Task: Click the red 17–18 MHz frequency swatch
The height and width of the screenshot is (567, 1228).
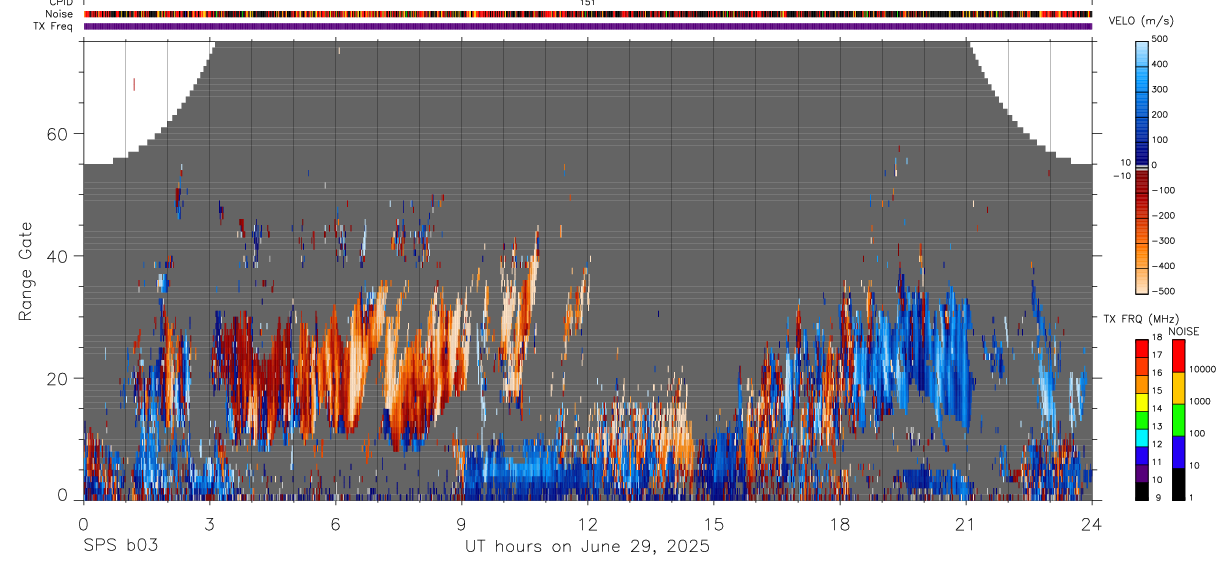Action: 1142,348
